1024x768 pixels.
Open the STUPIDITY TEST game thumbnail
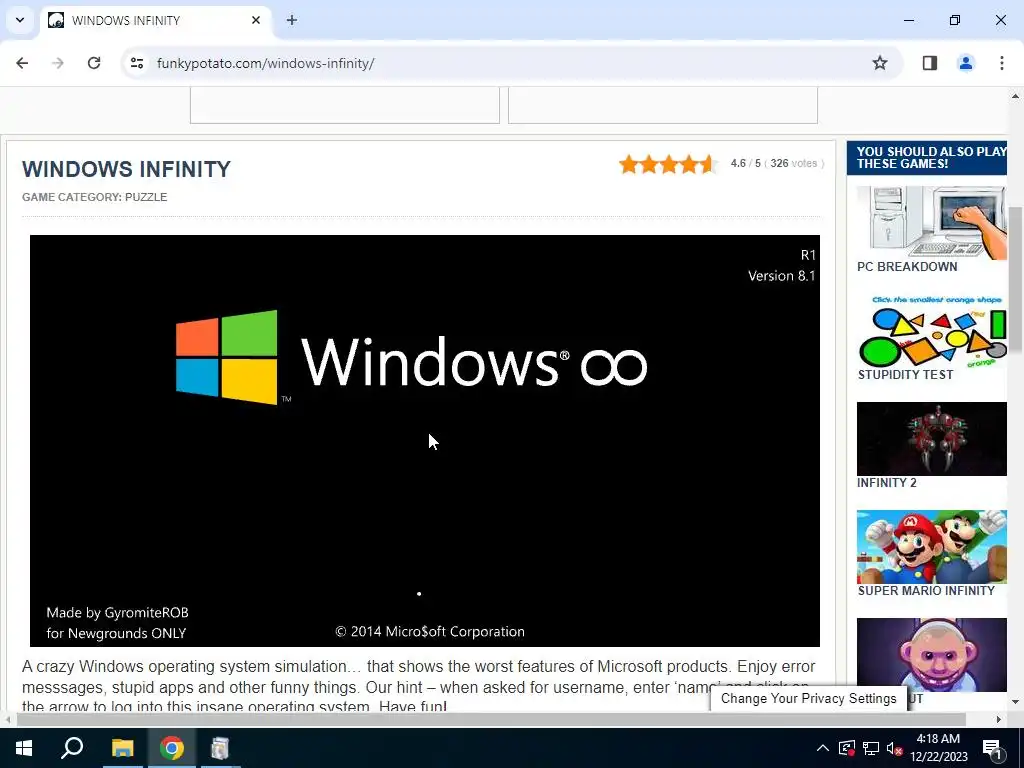pos(931,331)
